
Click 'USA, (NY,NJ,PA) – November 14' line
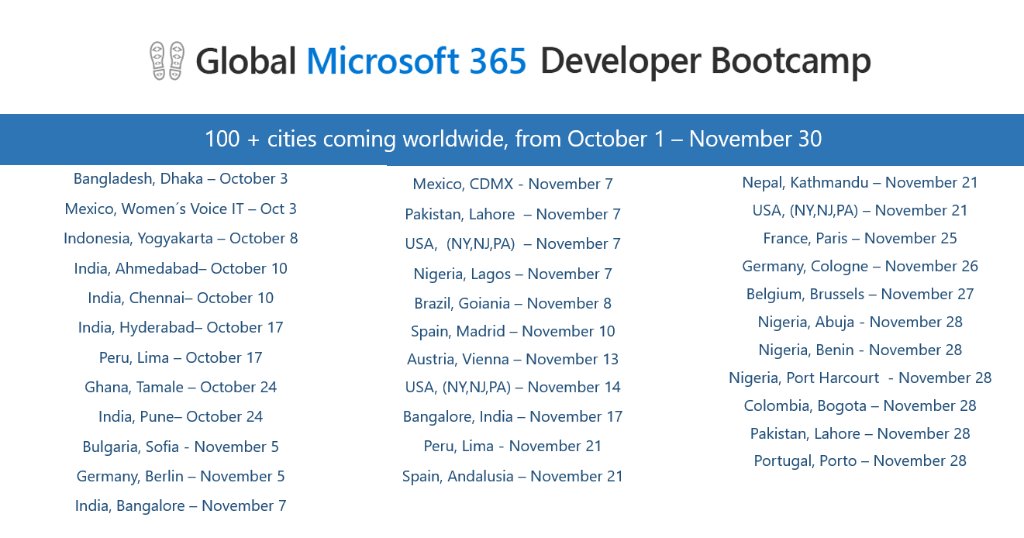(513, 387)
